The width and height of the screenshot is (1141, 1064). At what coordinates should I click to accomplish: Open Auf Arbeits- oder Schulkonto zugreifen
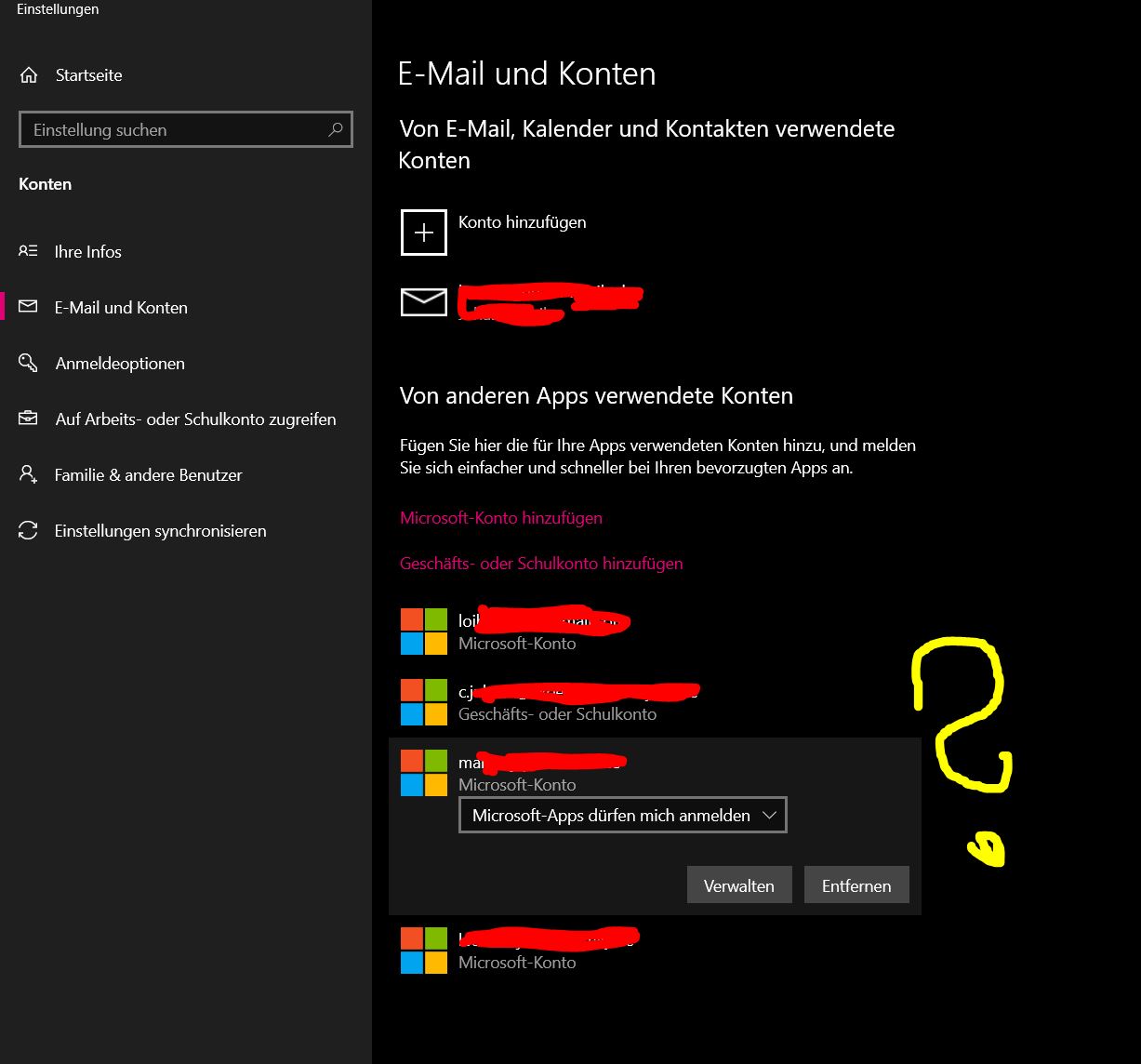pos(195,419)
